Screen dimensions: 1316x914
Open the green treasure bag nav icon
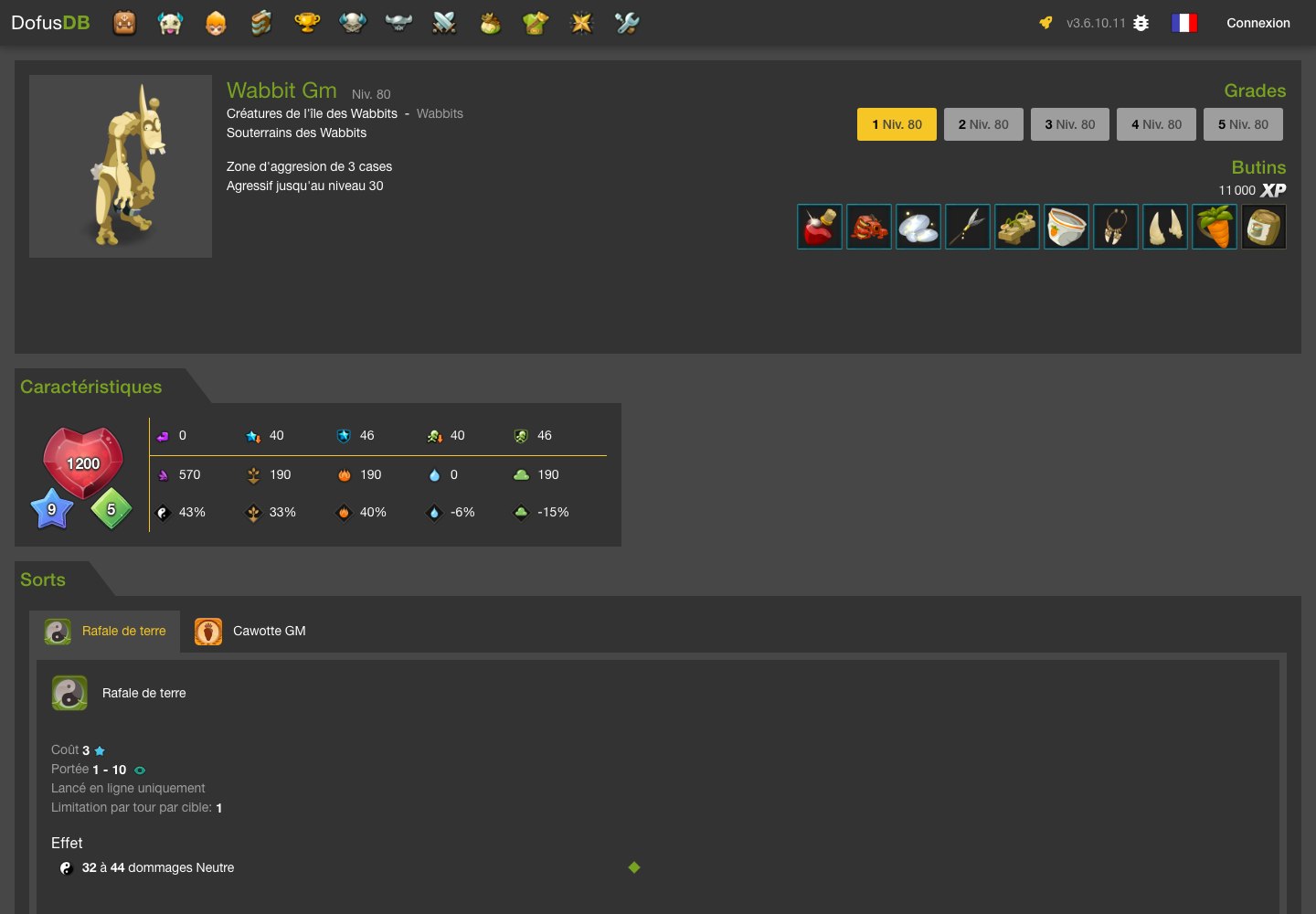[490, 23]
